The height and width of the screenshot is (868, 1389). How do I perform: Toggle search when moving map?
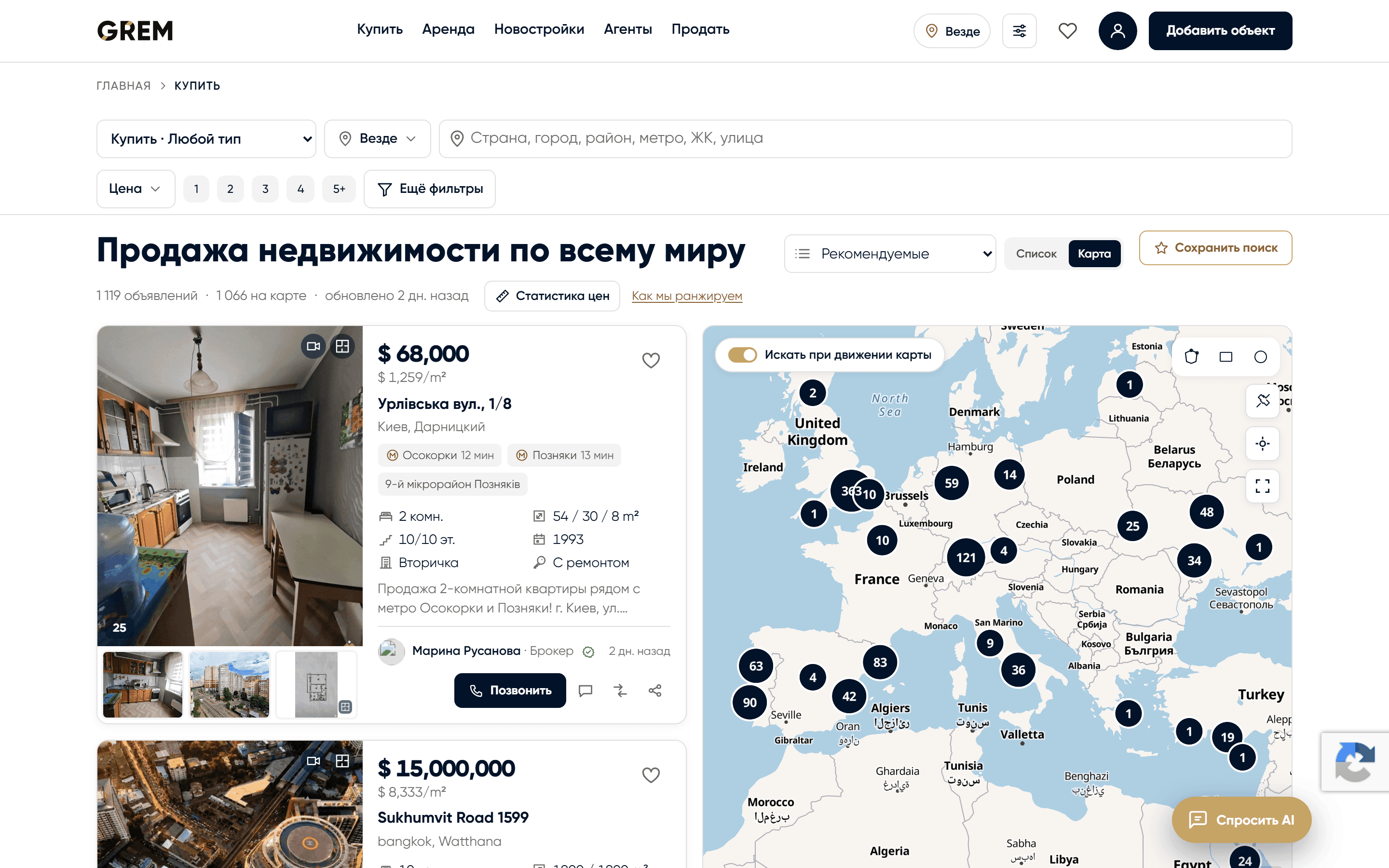coord(742,355)
